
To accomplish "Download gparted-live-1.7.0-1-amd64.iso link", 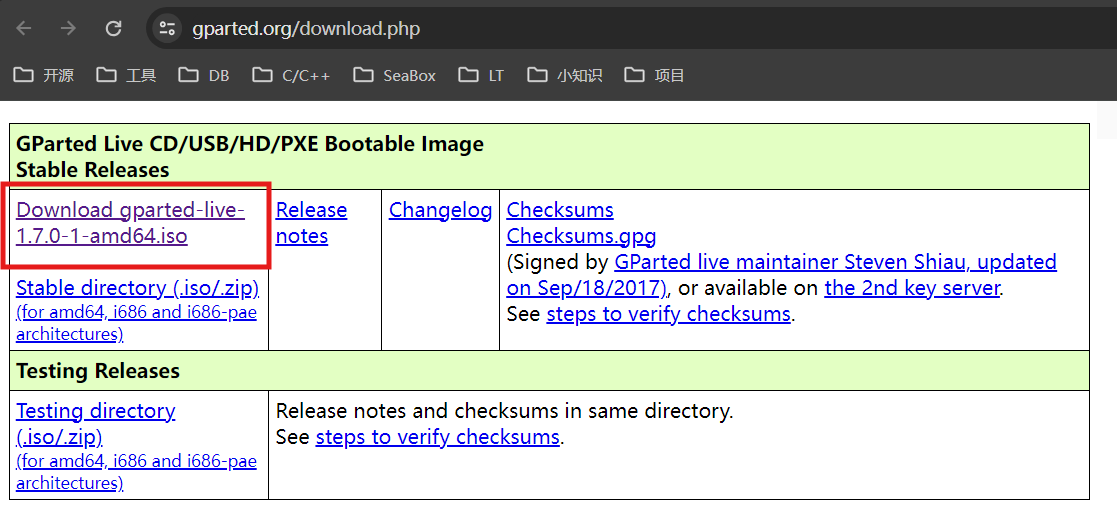I will [130, 223].
